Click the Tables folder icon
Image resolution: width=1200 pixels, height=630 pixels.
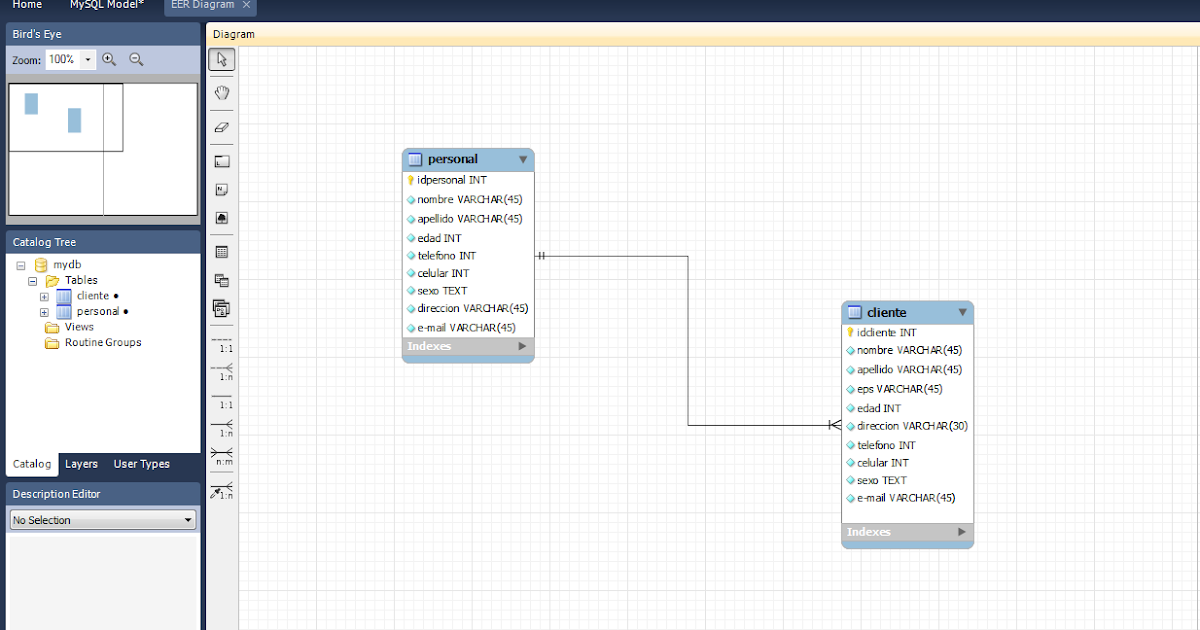click(52, 281)
